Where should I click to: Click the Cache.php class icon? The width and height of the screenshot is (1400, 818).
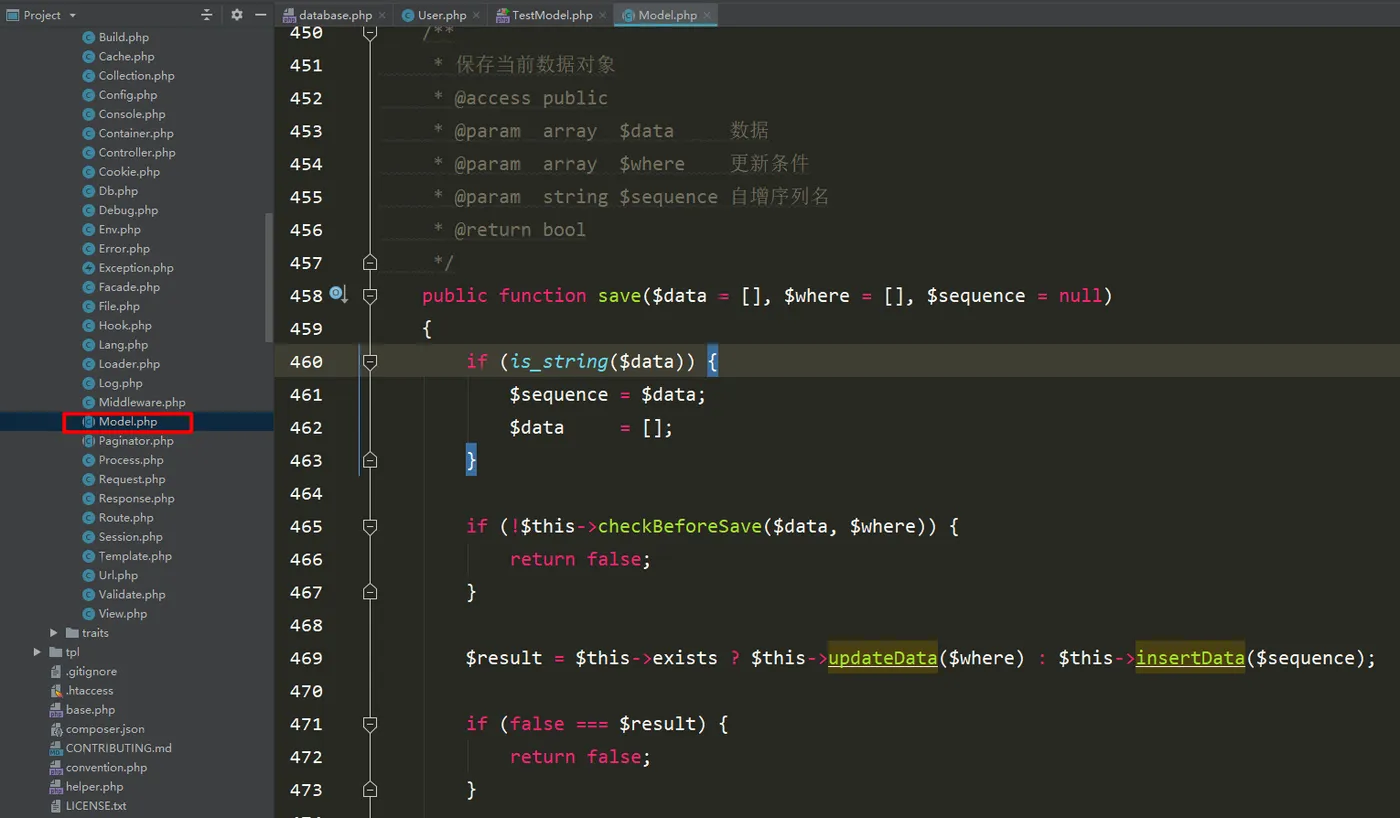coord(88,56)
